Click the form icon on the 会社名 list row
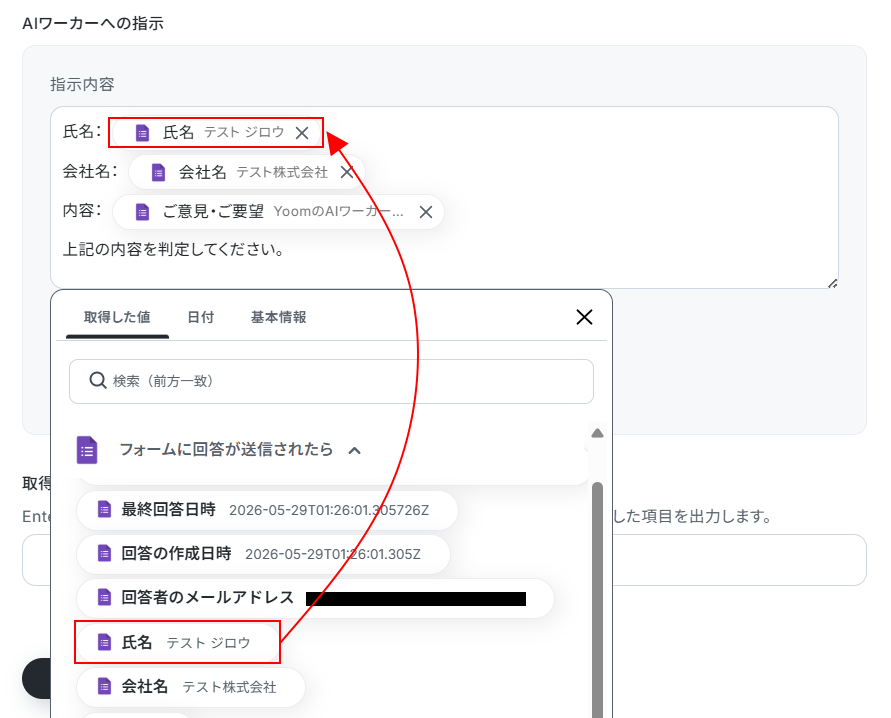The image size is (891, 718). pyautogui.click(x=104, y=686)
